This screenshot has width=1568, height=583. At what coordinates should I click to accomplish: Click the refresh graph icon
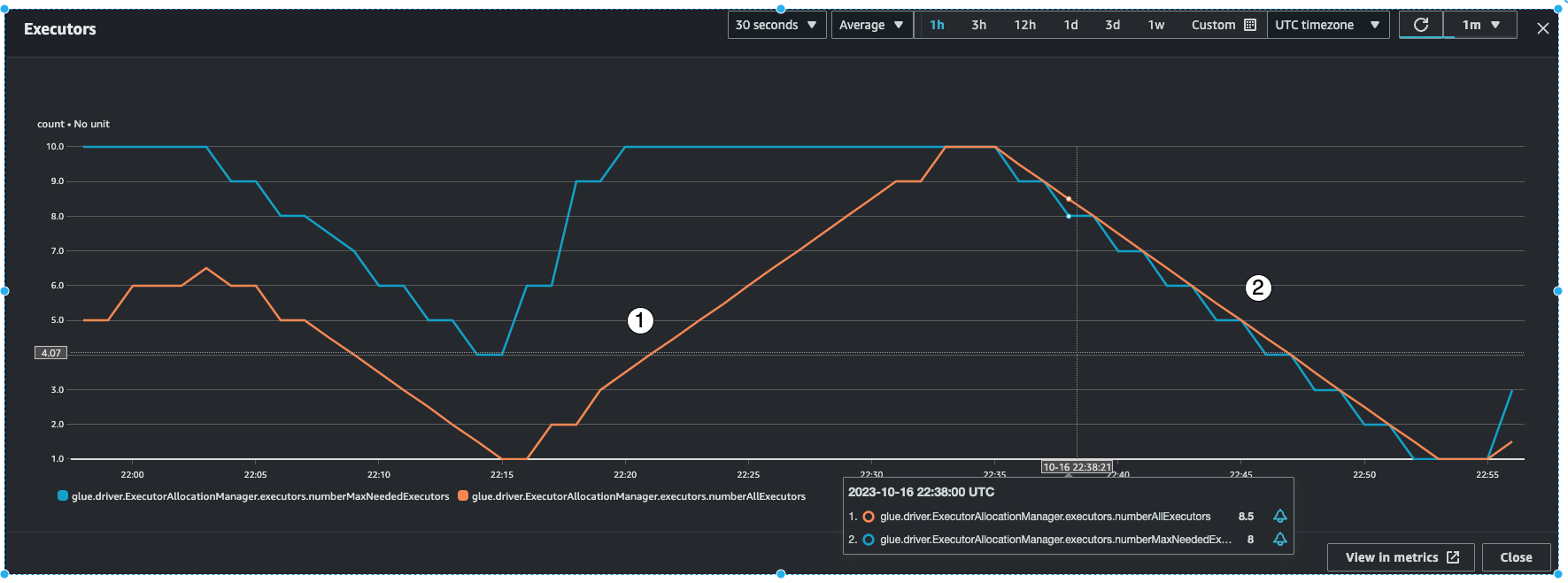(1421, 25)
